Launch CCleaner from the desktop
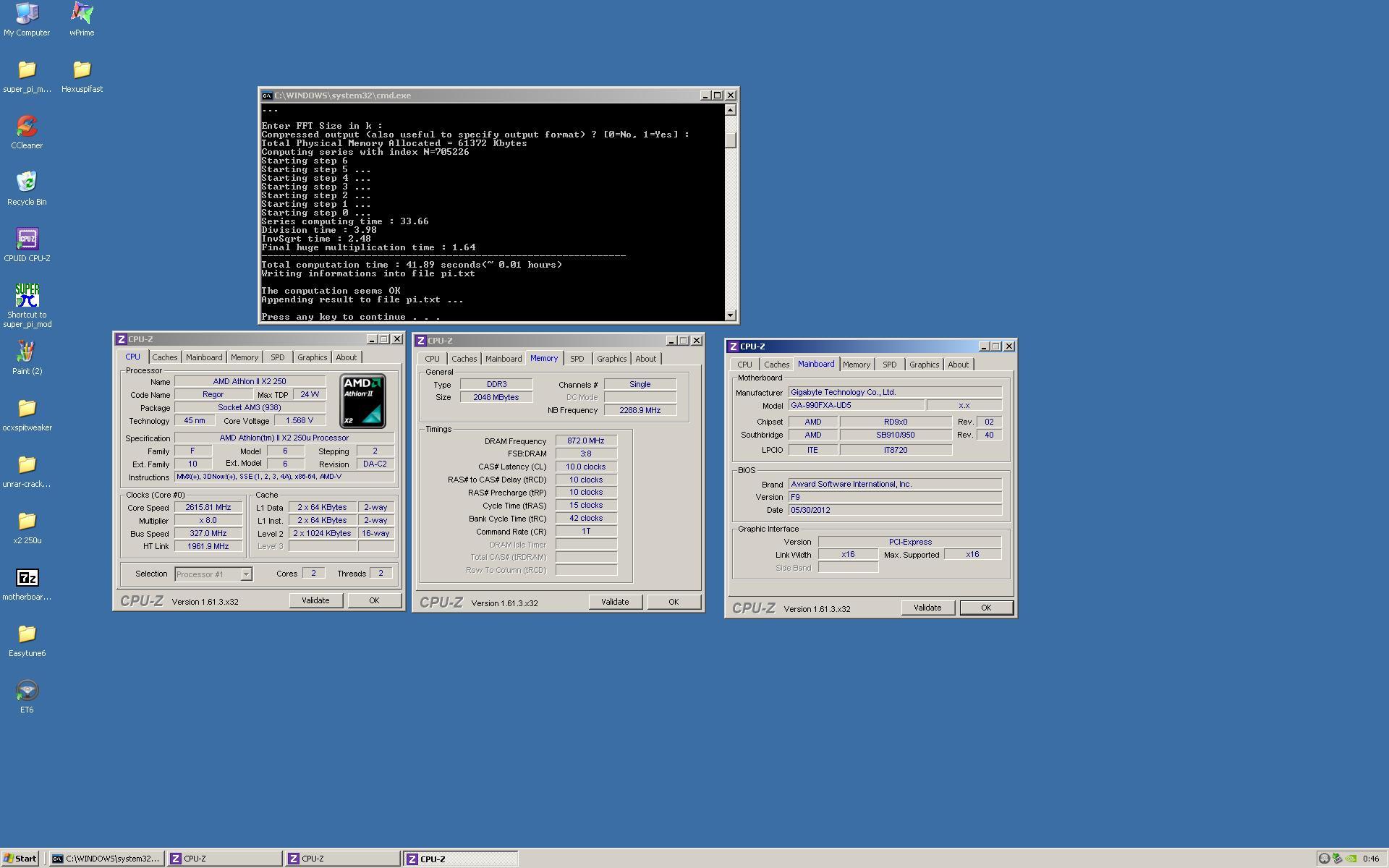The width and height of the screenshot is (1389, 868). (27, 132)
